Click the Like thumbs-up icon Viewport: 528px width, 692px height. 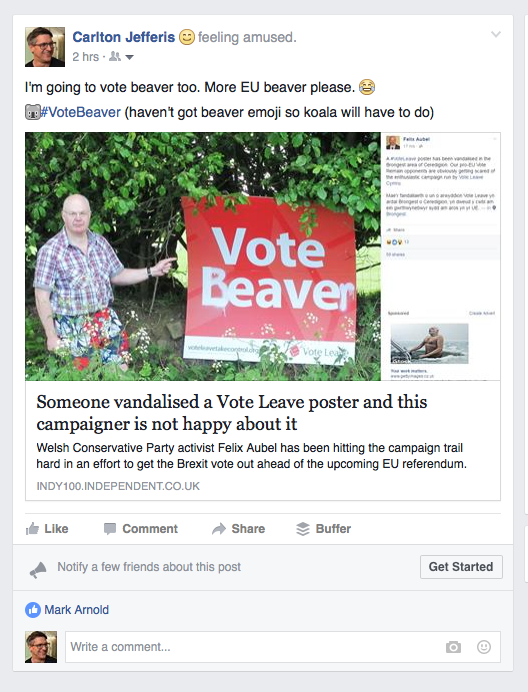pyautogui.click(x=32, y=528)
